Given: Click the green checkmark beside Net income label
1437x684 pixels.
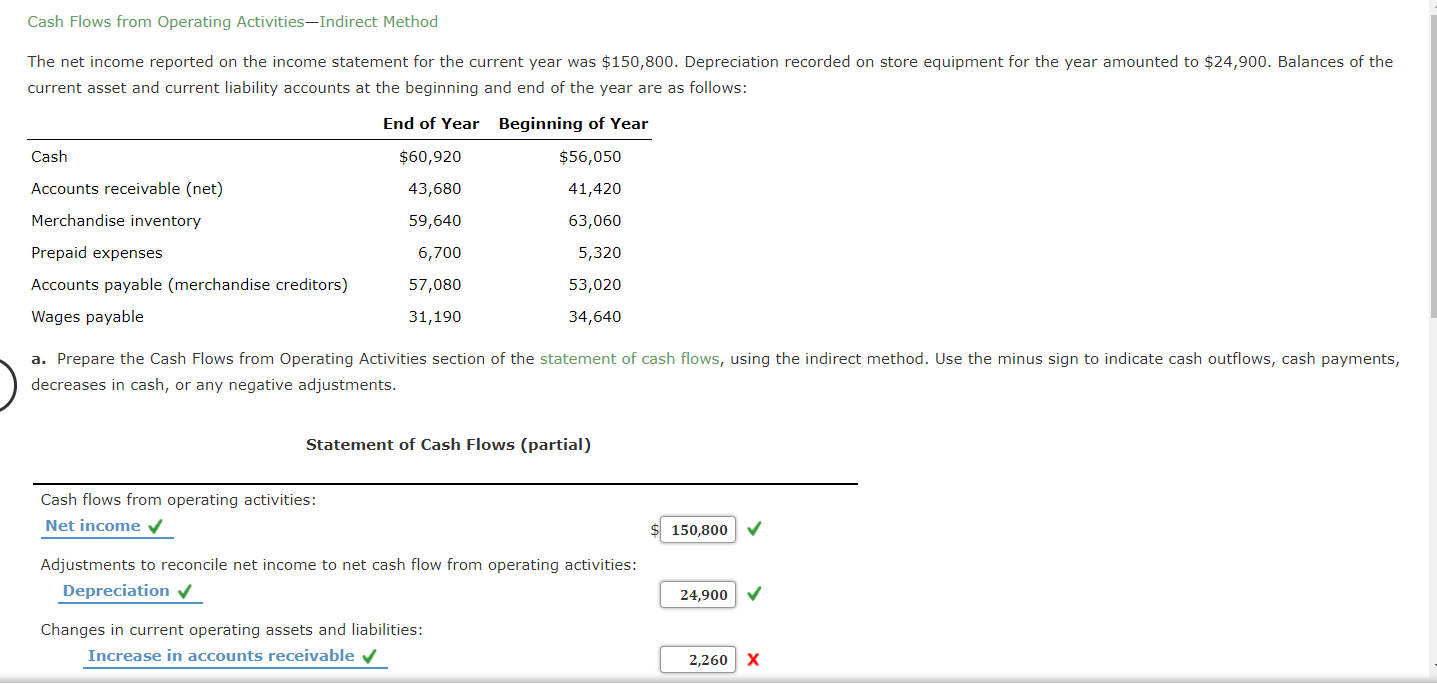Looking at the screenshot, I should [x=153, y=525].
